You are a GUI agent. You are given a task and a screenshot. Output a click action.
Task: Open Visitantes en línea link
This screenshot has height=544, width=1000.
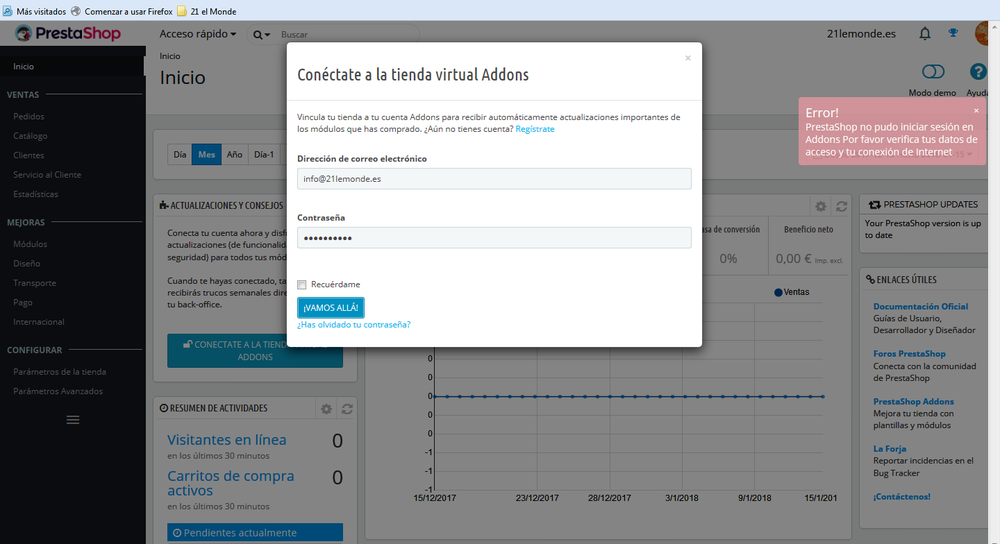[226, 439]
